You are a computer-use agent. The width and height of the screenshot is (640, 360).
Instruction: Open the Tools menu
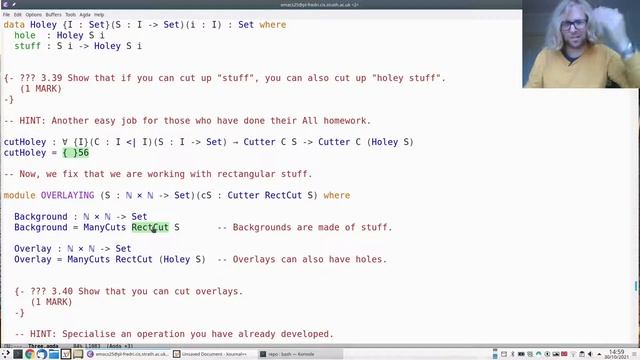[x=71, y=15]
